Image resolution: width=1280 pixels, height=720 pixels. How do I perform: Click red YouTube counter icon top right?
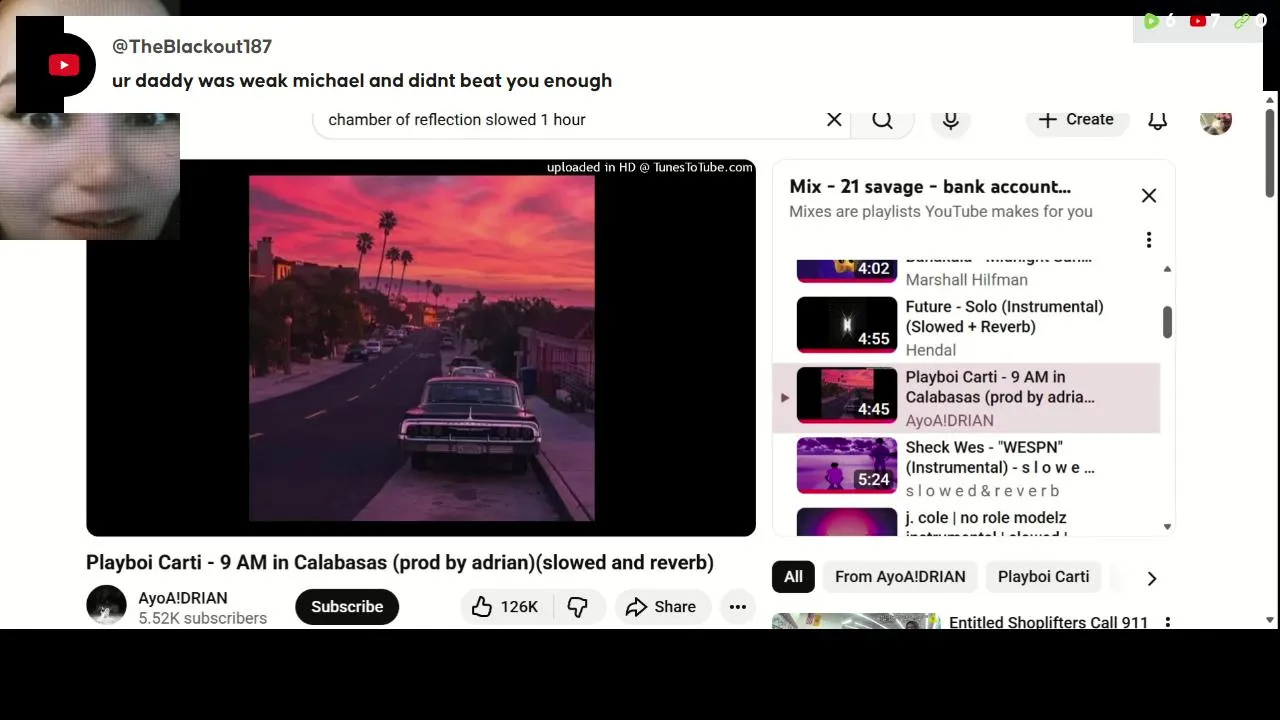click(x=1197, y=20)
